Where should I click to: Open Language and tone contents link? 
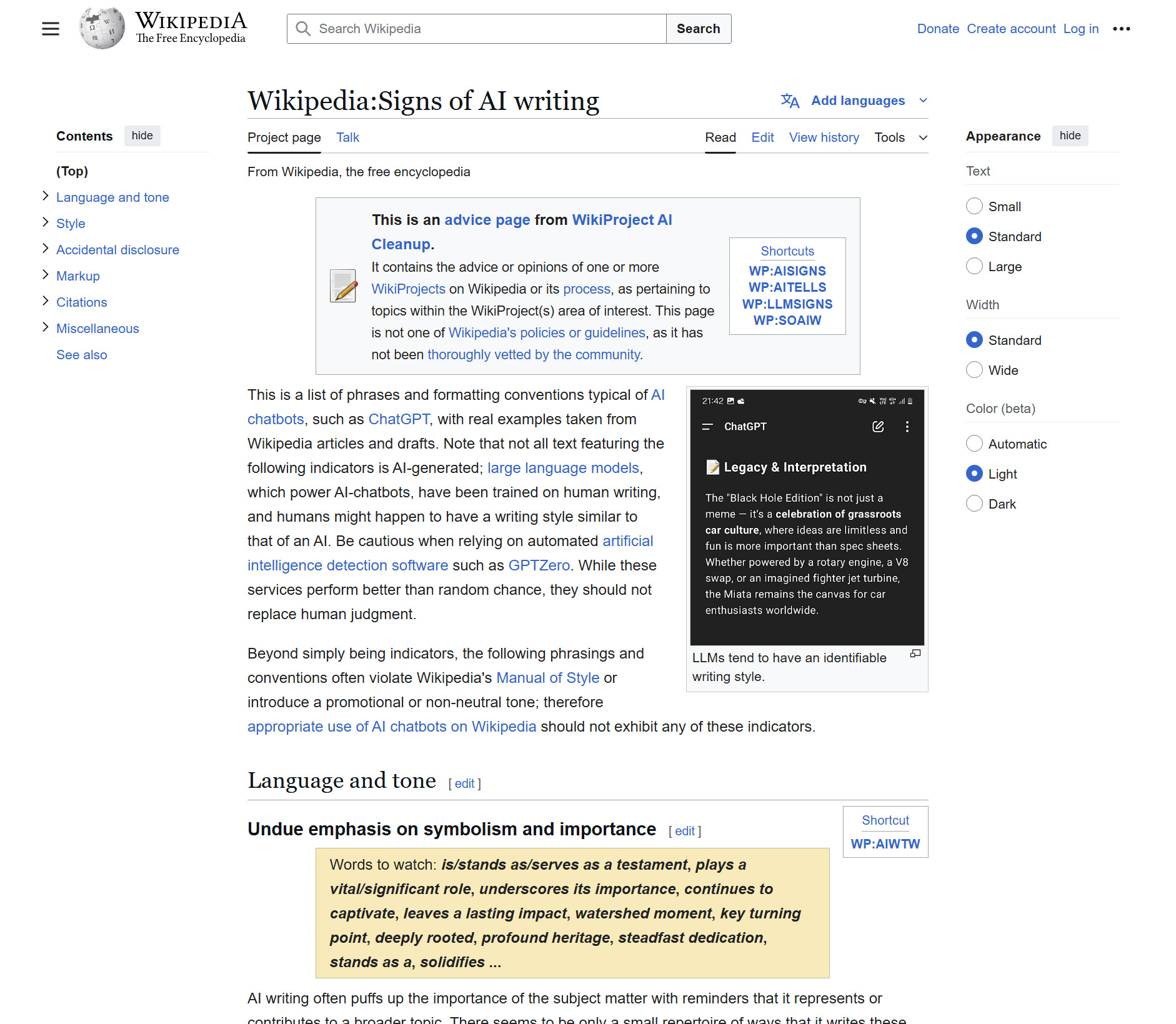(x=112, y=197)
